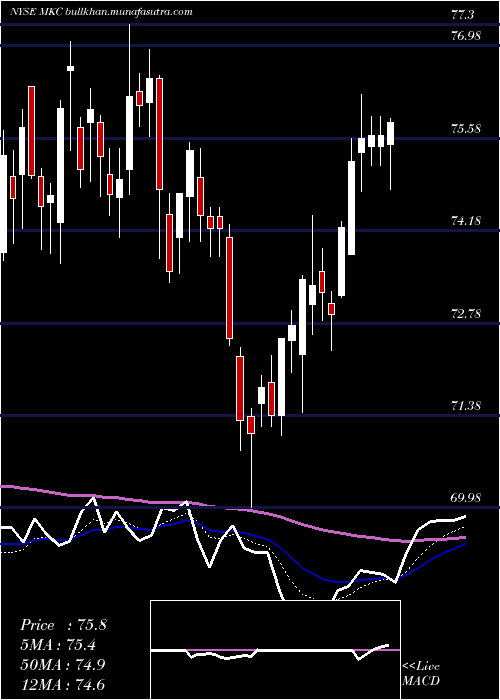Click the 76.98 price axis label
This screenshot has width=500, height=700.
(466, 36)
